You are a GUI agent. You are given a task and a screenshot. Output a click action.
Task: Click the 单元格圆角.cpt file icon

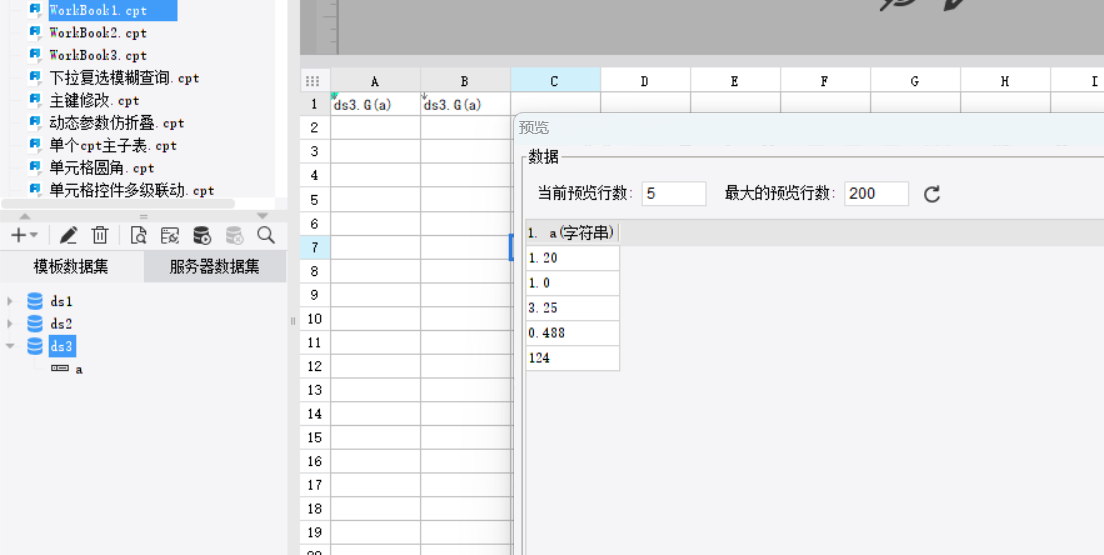click(x=34, y=168)
